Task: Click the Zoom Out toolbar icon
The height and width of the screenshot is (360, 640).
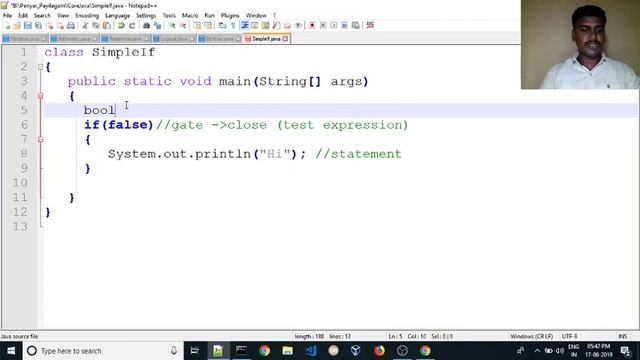Action: pyautogui.click(x=183, y=25)
